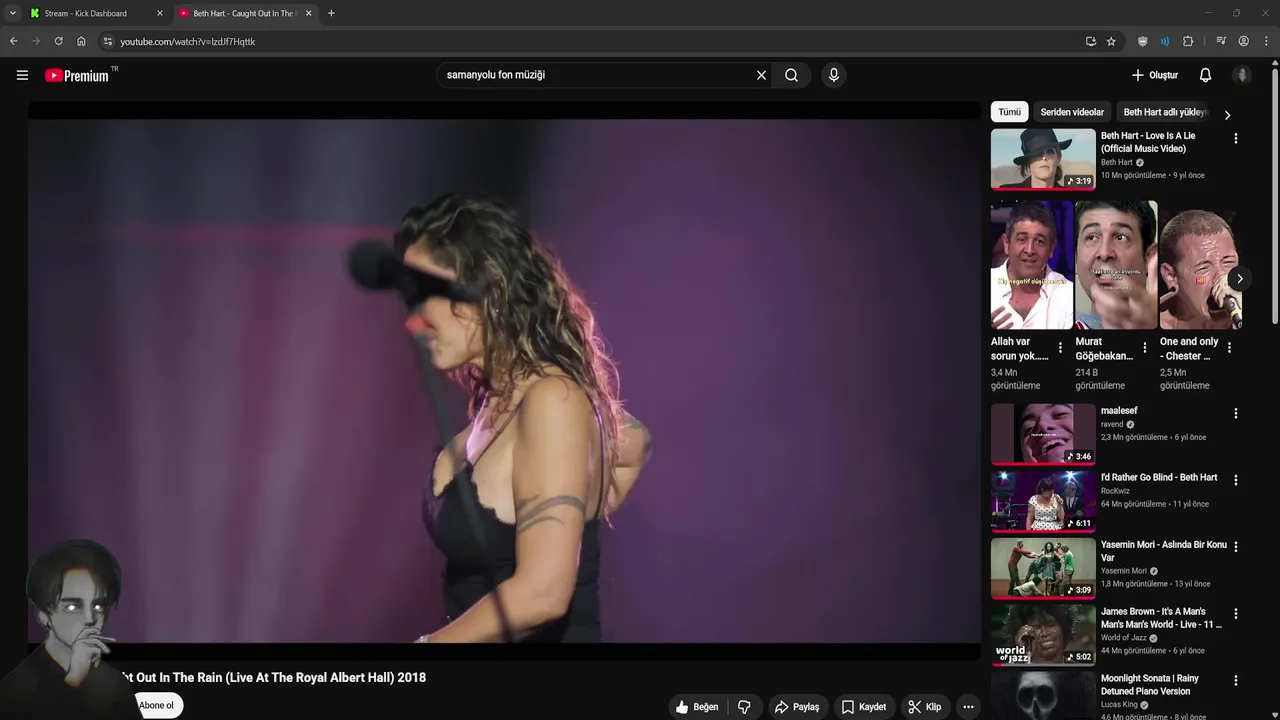Open options for Love Is A Lie video
This screenshot has width=1280, height=720.
1235,139
